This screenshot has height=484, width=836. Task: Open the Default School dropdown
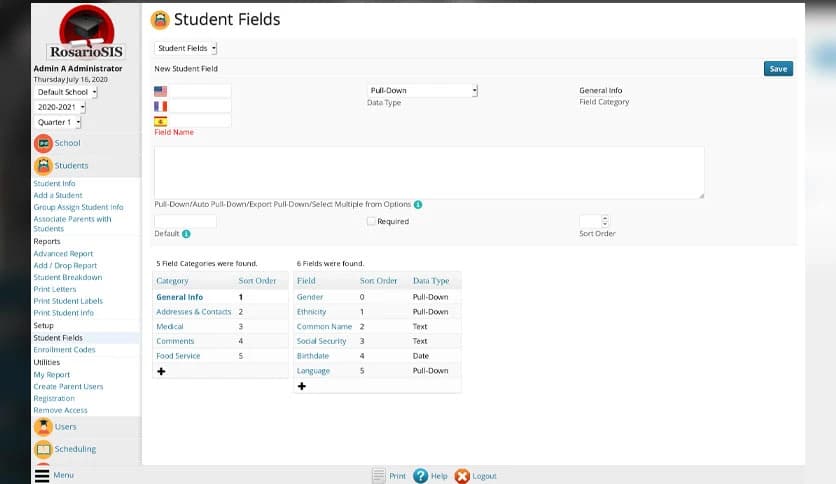(67, 92)
